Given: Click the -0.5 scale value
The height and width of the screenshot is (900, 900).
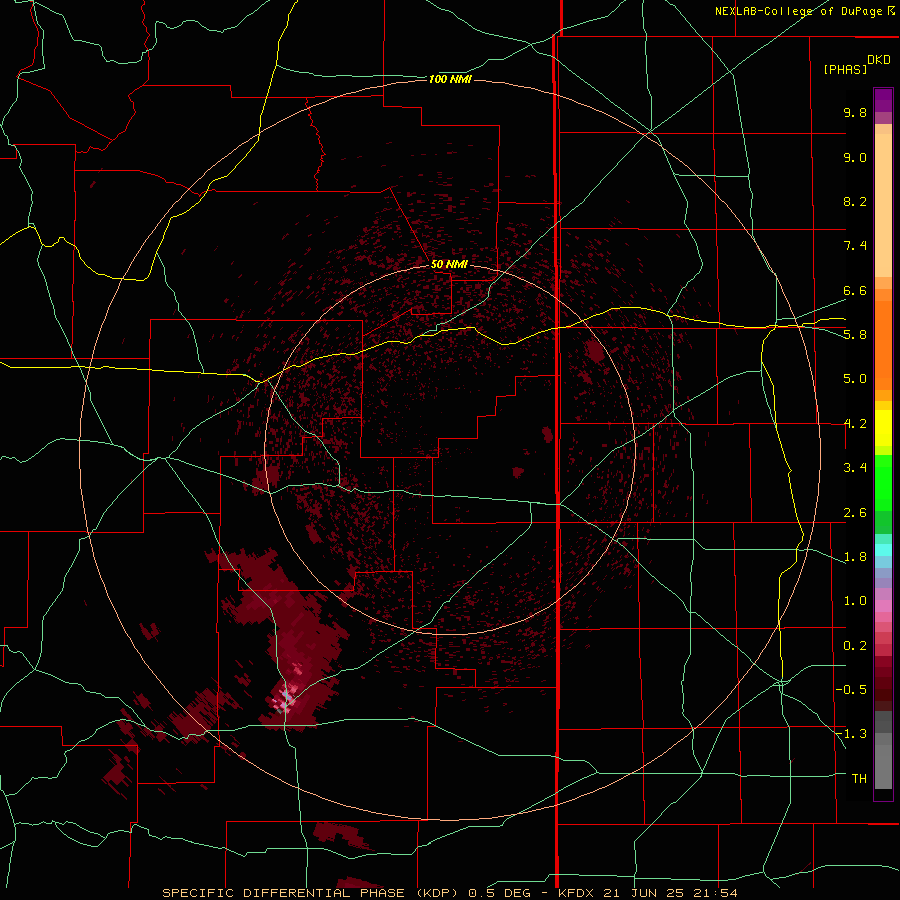Looking at the screenshot, I should (852, 690).
